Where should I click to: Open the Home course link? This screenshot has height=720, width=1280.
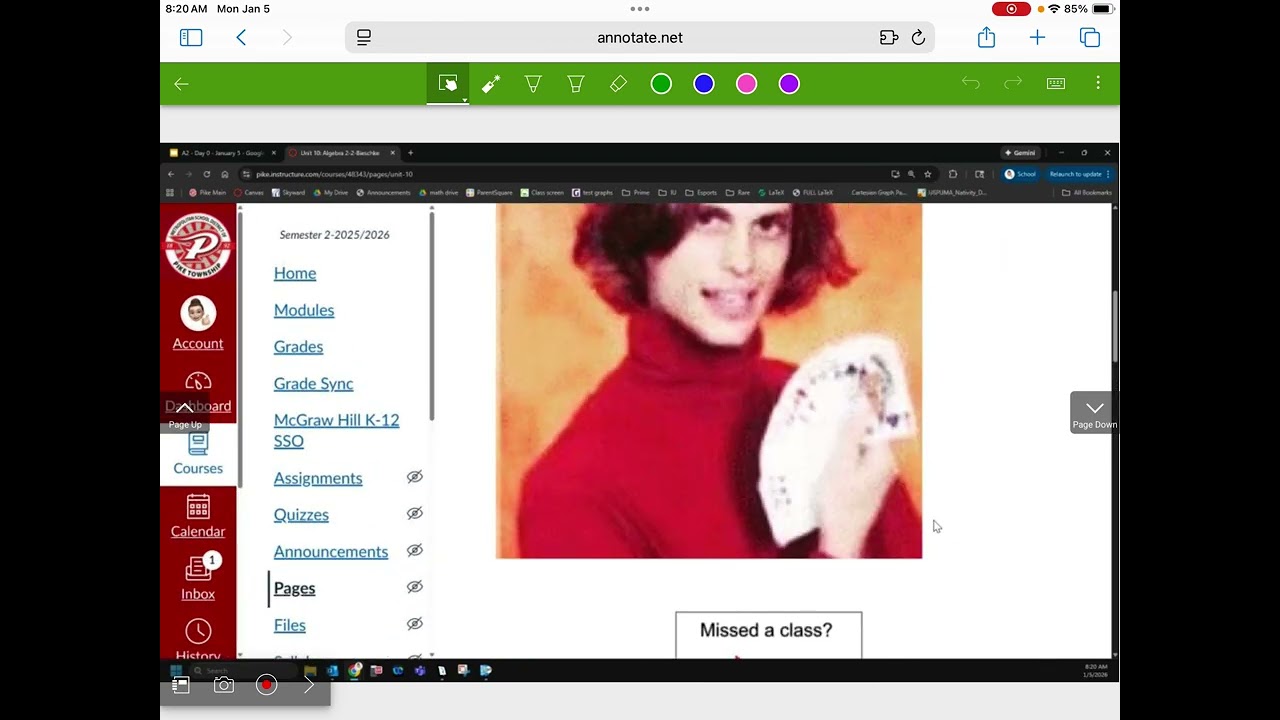295,273
